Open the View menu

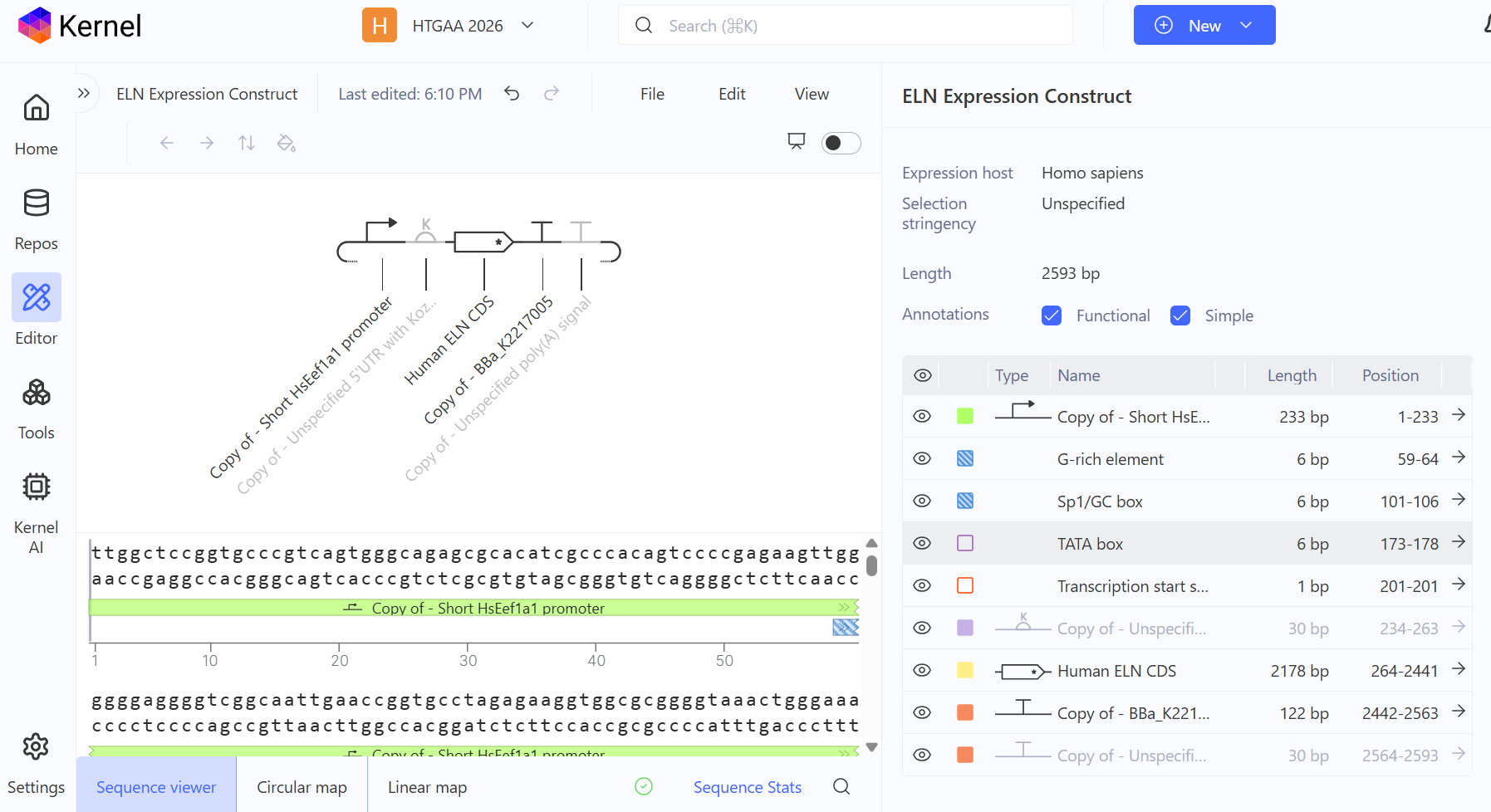click(812, 94)
